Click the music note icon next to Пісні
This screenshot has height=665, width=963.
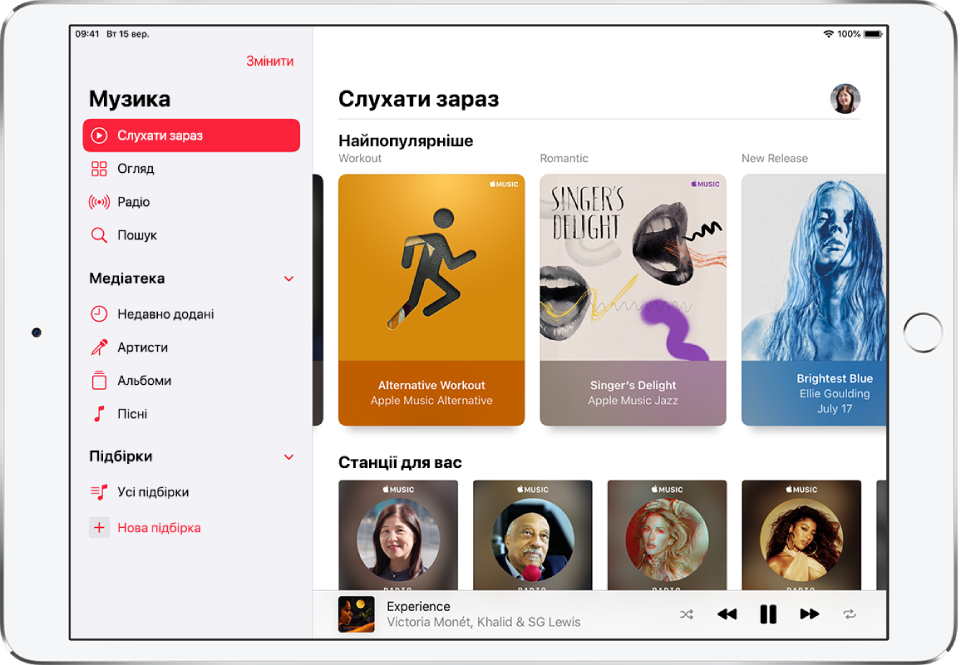pos(99,414)
